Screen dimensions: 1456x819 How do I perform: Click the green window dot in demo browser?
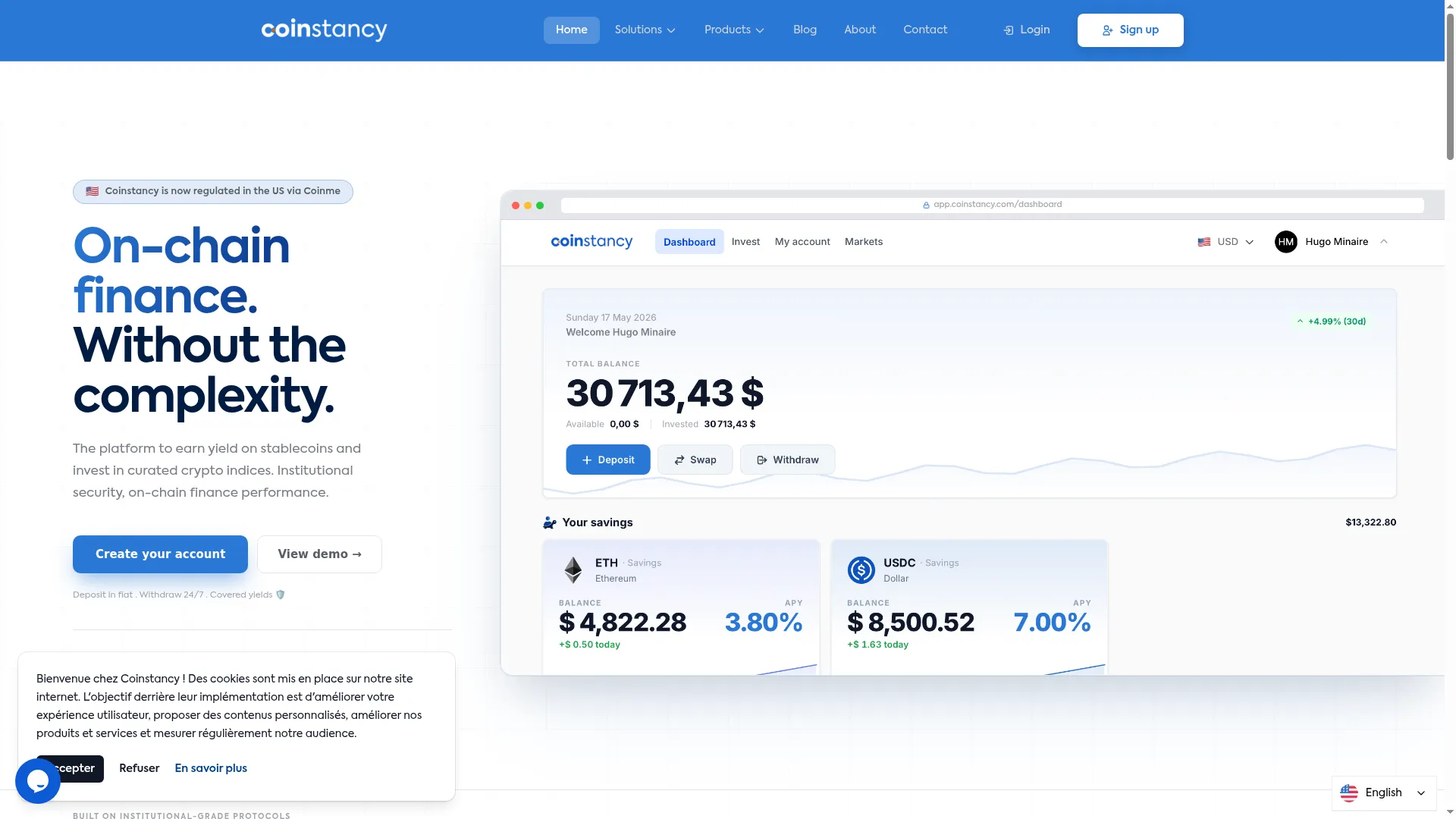(540, 206)
